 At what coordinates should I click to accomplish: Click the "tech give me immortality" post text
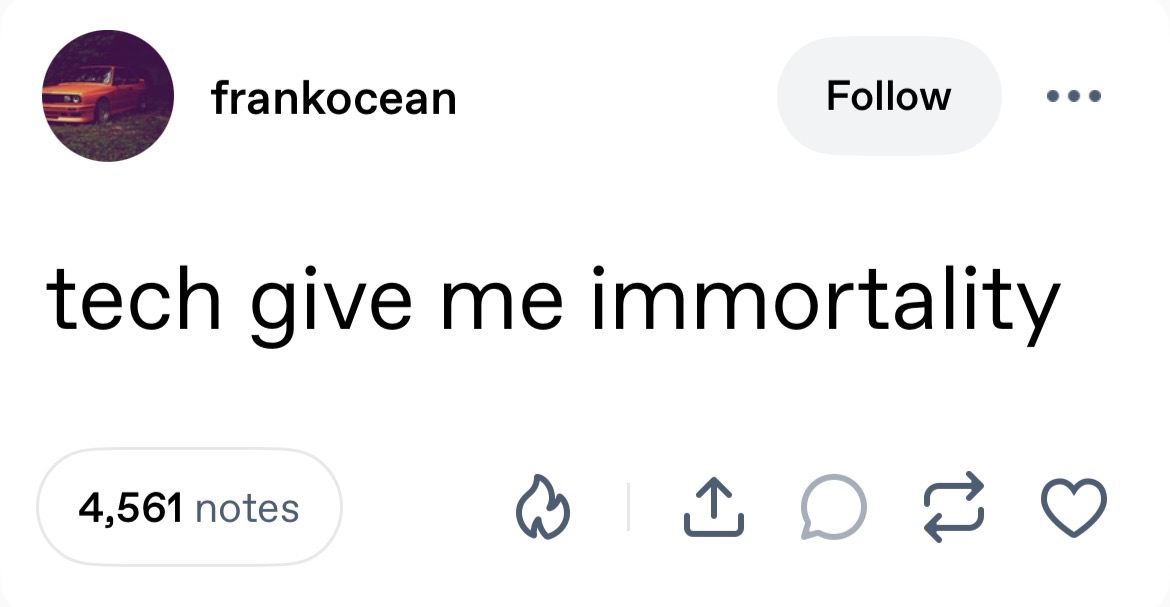[552, 299]
